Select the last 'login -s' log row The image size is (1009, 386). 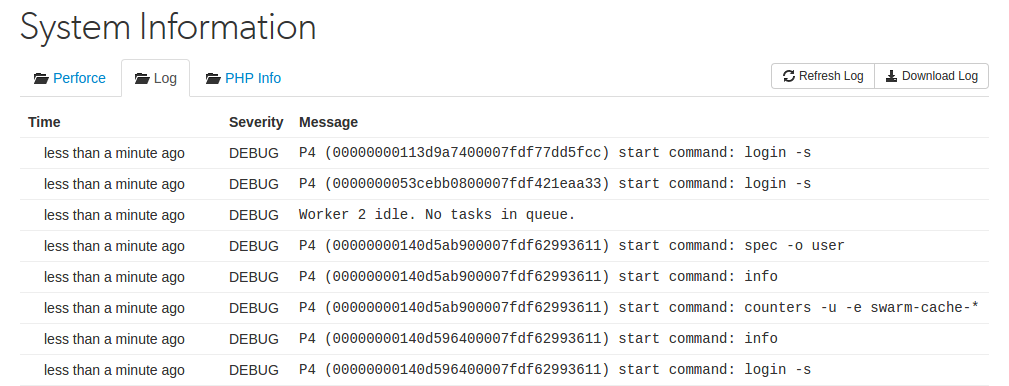pos(504,369)
